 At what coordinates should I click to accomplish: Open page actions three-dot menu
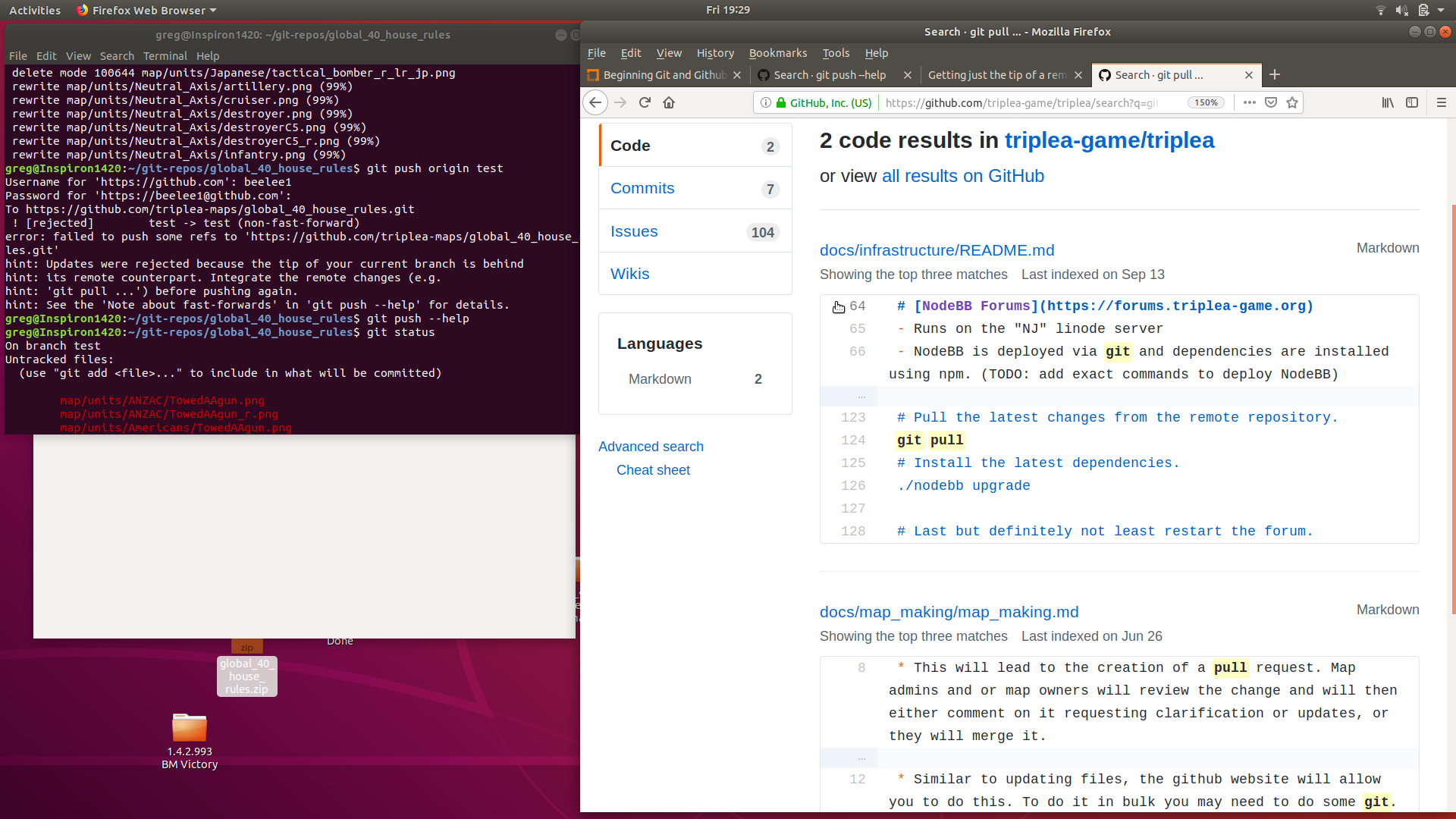(x=1250, y=102)
